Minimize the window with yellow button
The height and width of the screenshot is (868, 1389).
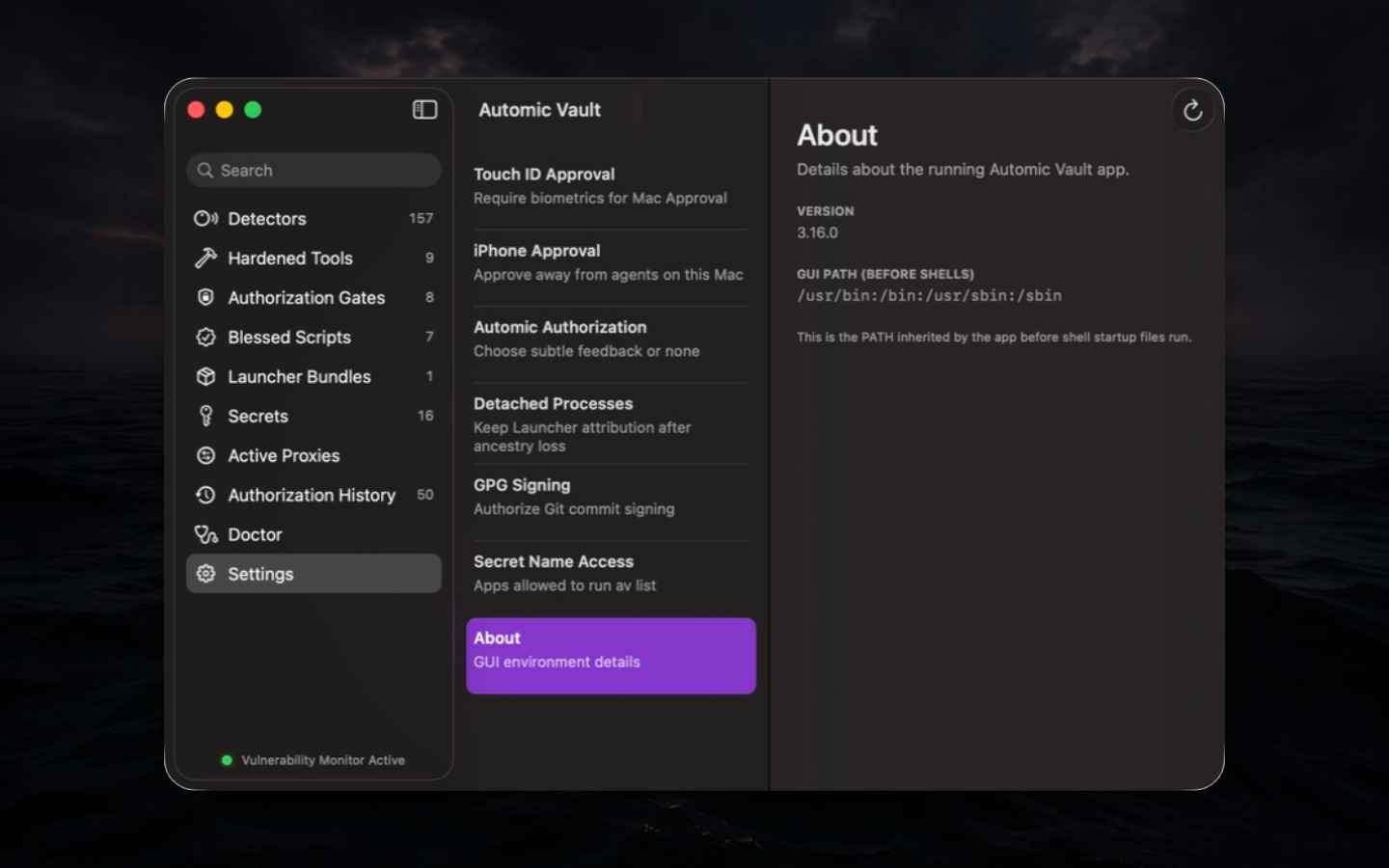point(225,110)
